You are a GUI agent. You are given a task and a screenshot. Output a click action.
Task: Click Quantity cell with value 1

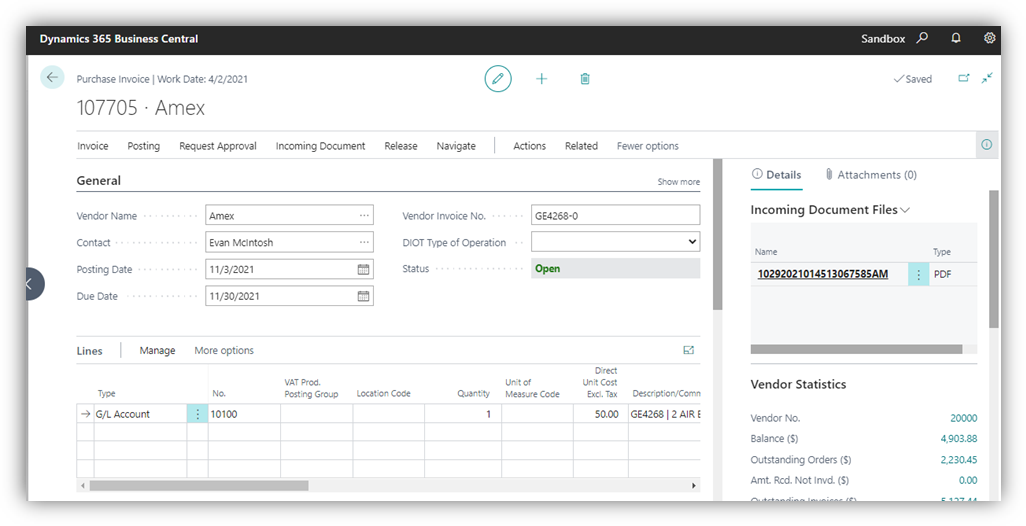463,414
